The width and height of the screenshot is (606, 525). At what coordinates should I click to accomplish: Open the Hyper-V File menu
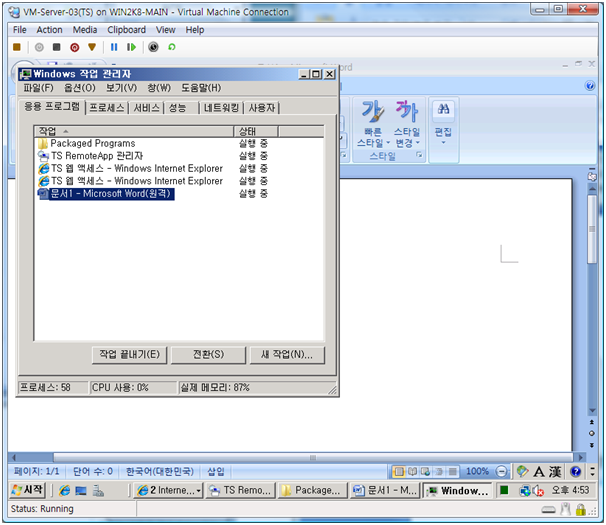point(20,30)
